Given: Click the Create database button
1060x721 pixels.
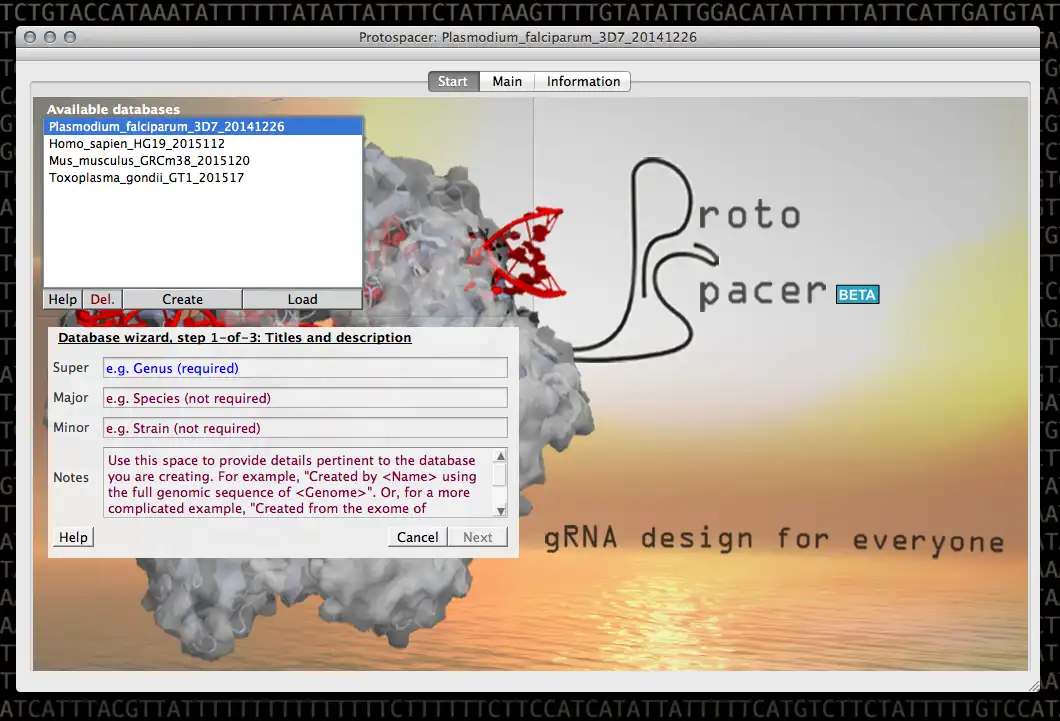Looking at the screenshot, I should click(183, 299).
